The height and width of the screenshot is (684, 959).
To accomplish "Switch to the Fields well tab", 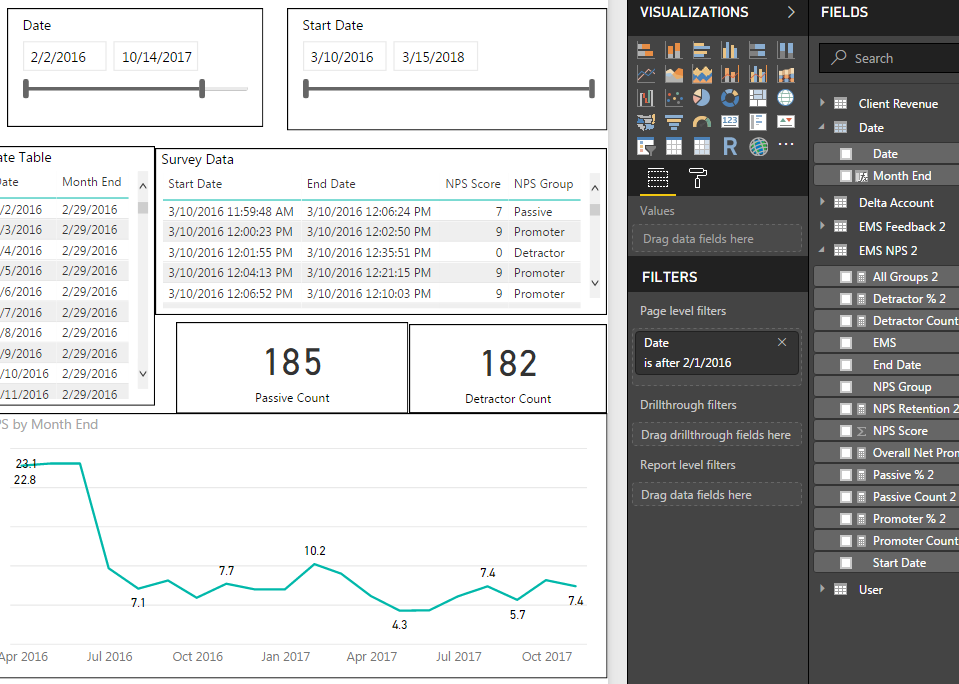I will coord(657,179).
